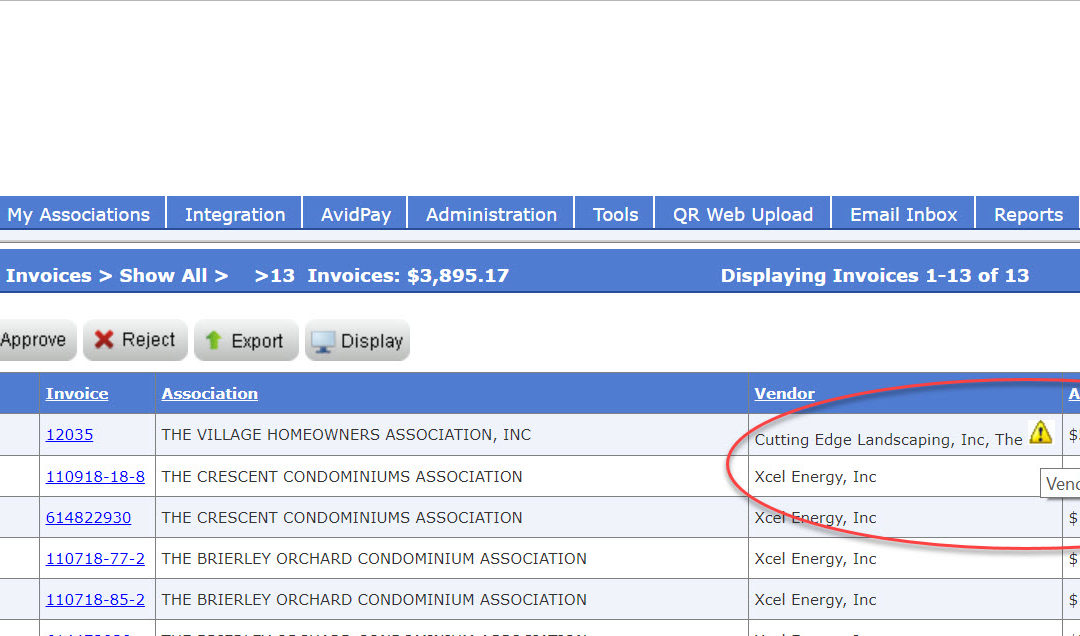Click the red X Reject button
Screen dimensions: 1080x636
tap(135, 340)
